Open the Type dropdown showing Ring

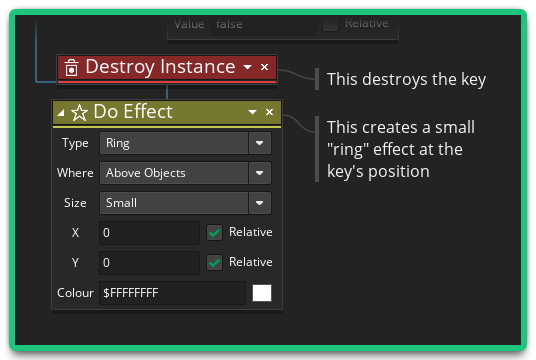185,143
